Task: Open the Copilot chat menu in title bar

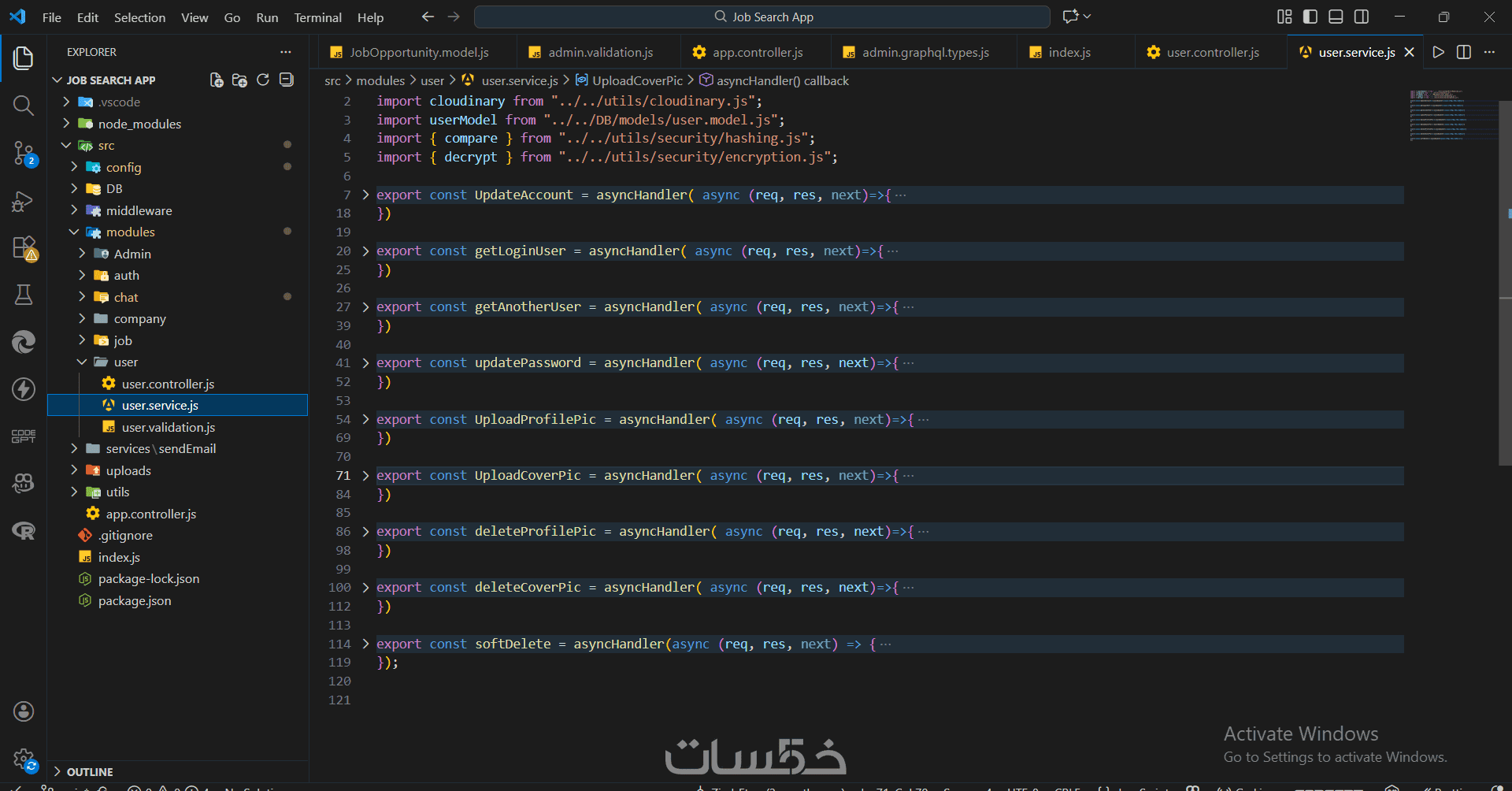Action: [1077, 17]
